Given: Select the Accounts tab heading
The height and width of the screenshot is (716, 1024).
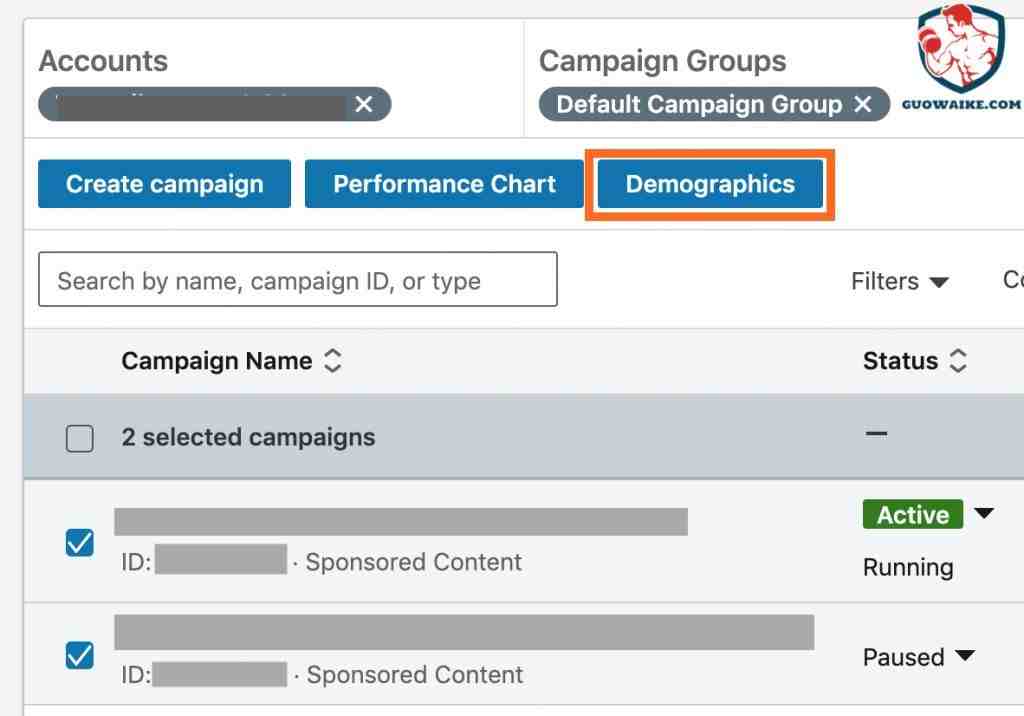Looking at the screenshot, I should click(103, 61).
